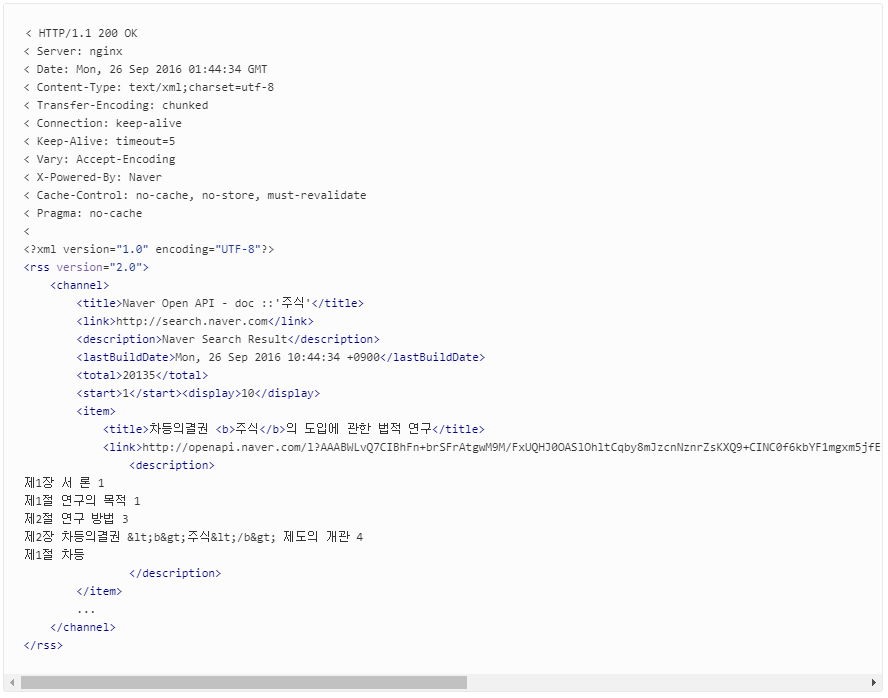Click the opening rss version="2.0" tag
The height and width of the screenshot is (698, 888).
click(x=86, y=268)
